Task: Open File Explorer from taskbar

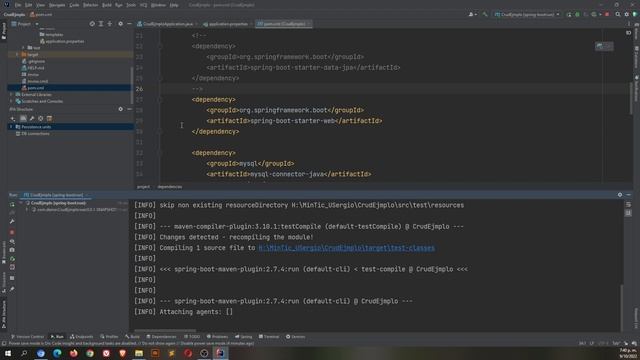Action: pos(139,353)
